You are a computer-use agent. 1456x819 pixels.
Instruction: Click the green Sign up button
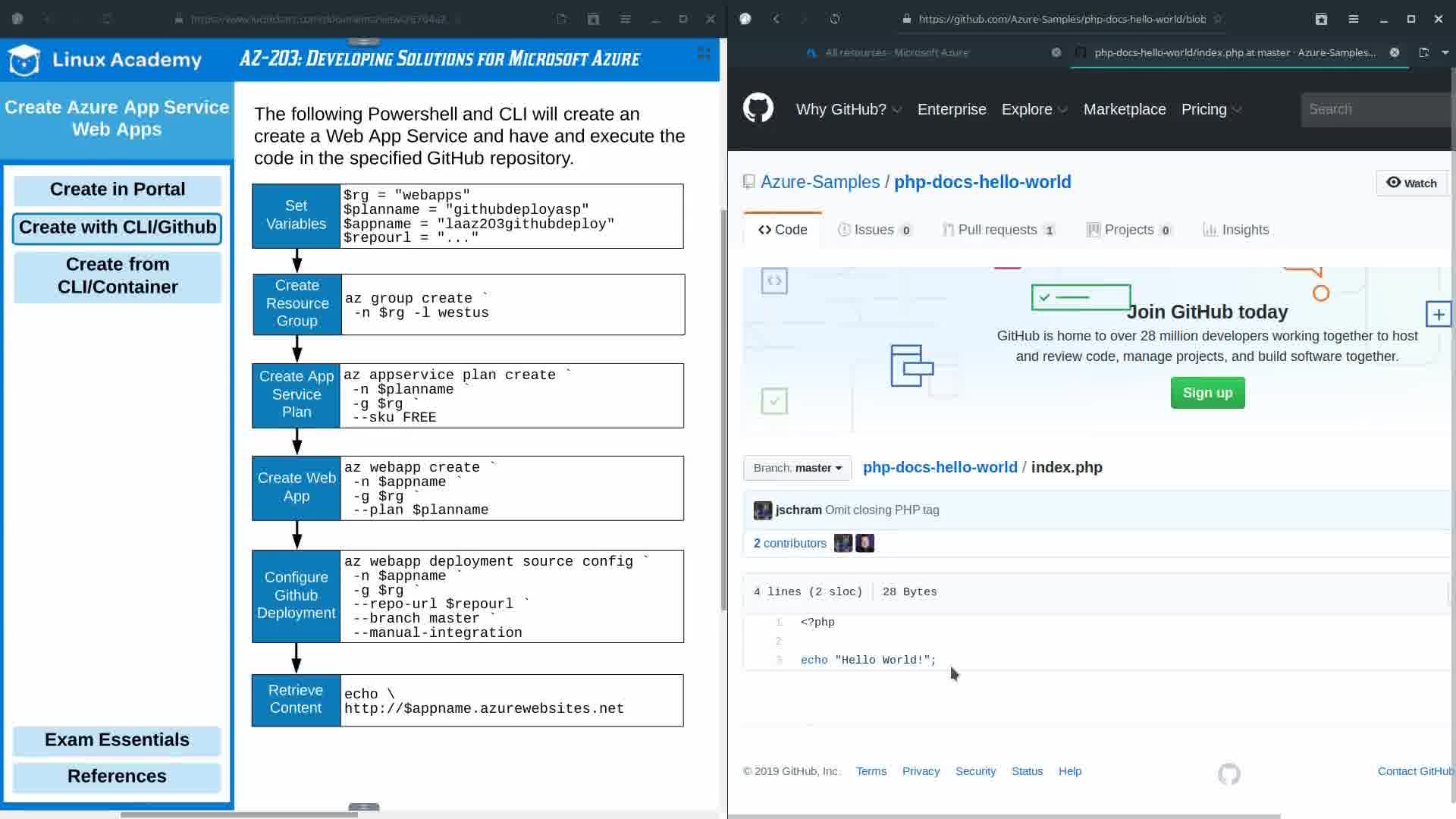[x=1207, y=393]
